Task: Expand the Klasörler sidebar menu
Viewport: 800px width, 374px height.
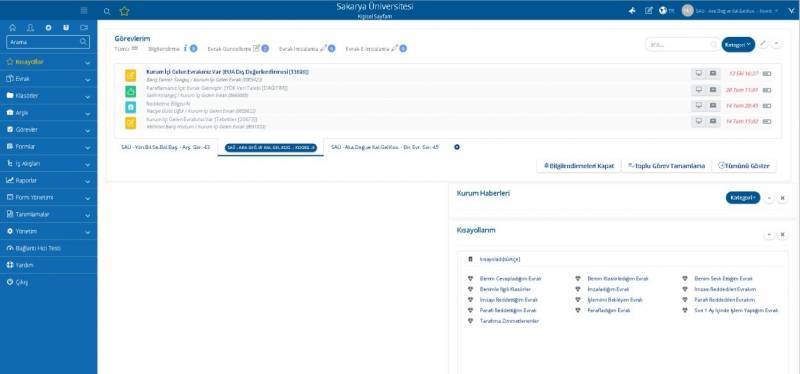Action: point(48,96)
